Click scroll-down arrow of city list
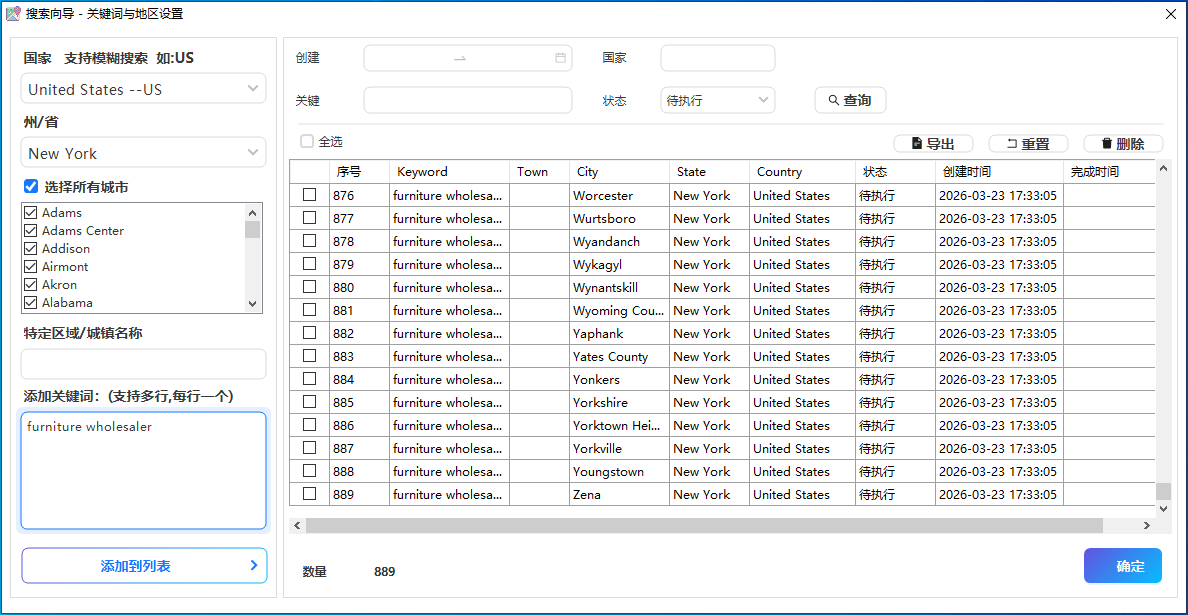This screenshot has width=1188, height=615. pyautogui.click(x=252, y=304)
